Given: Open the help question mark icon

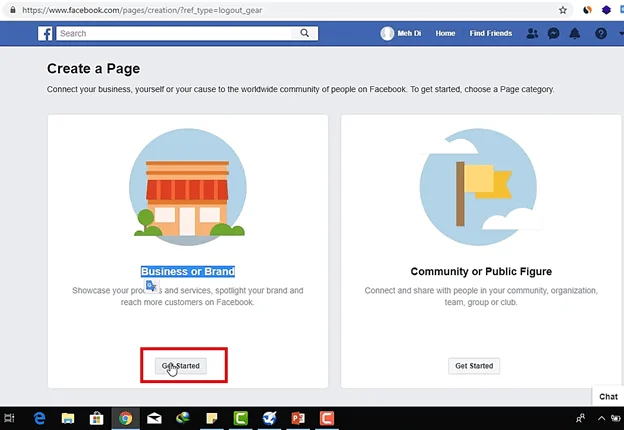Looking at the screenshot, I should click(600, 33).
